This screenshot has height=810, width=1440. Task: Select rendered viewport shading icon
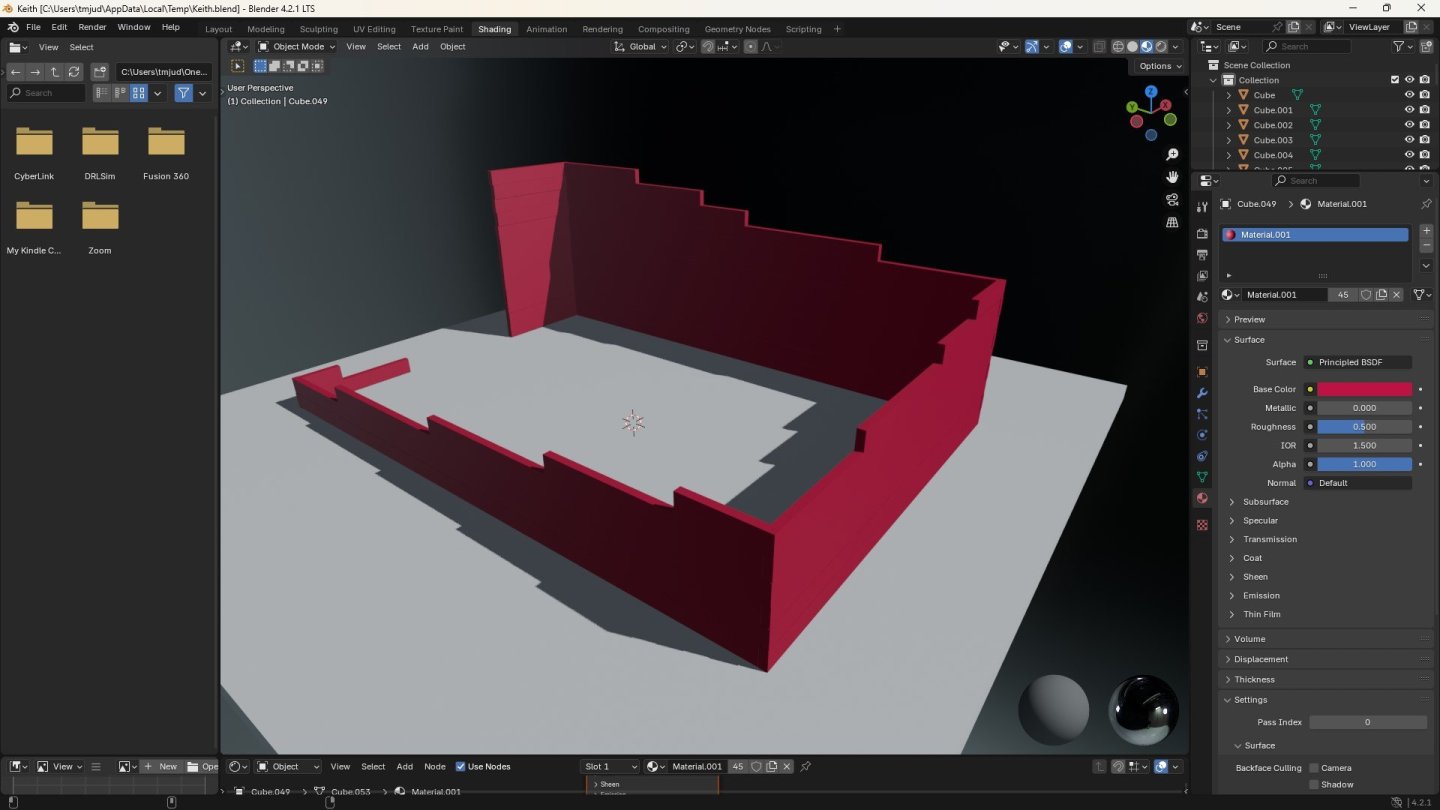click(1161, 46)
